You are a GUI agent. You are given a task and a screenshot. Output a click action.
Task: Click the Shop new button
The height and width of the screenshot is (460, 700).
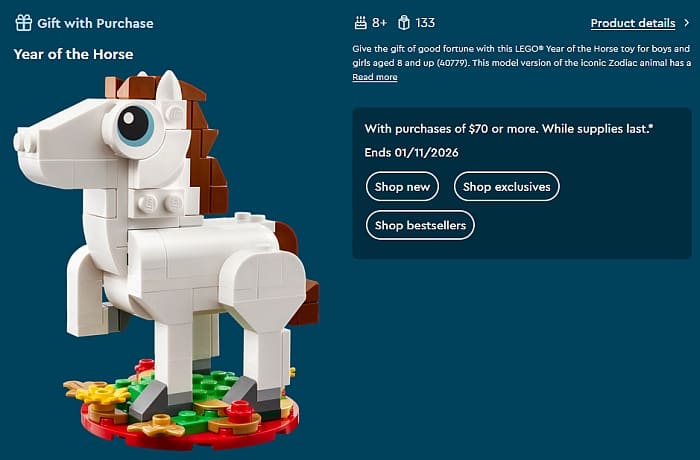(402, 187)
